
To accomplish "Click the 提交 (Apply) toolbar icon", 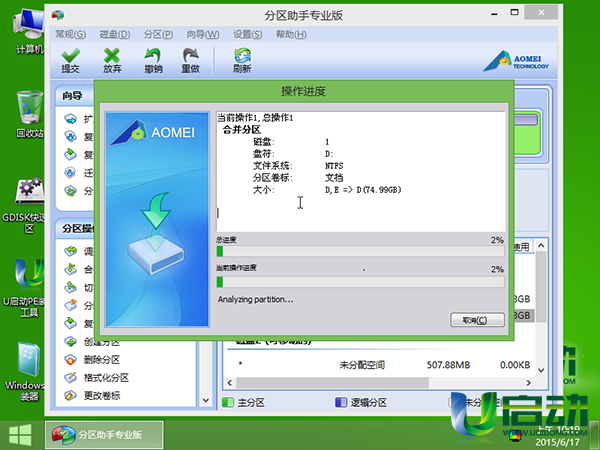I will [x=71, y=60].
